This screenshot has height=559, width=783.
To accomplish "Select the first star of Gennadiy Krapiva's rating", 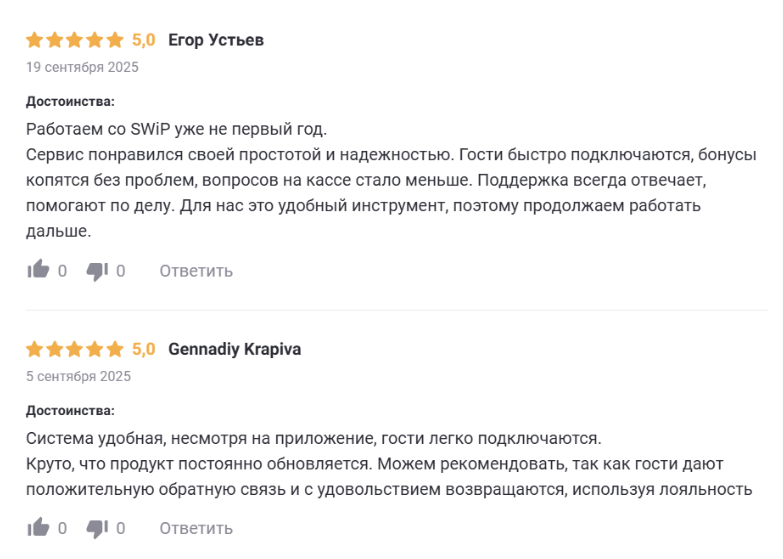I will tap(34, 350).
